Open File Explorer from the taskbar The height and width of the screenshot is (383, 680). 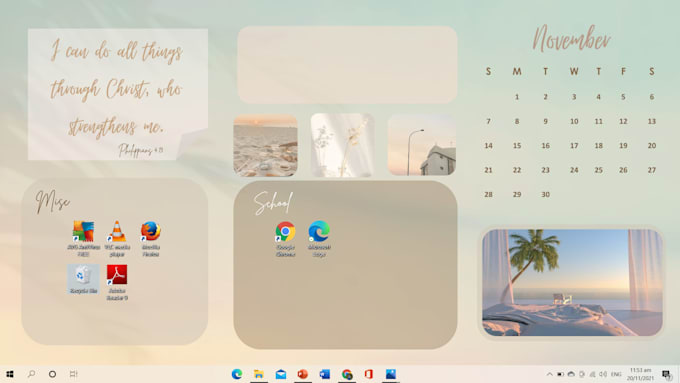click(259, 374)
